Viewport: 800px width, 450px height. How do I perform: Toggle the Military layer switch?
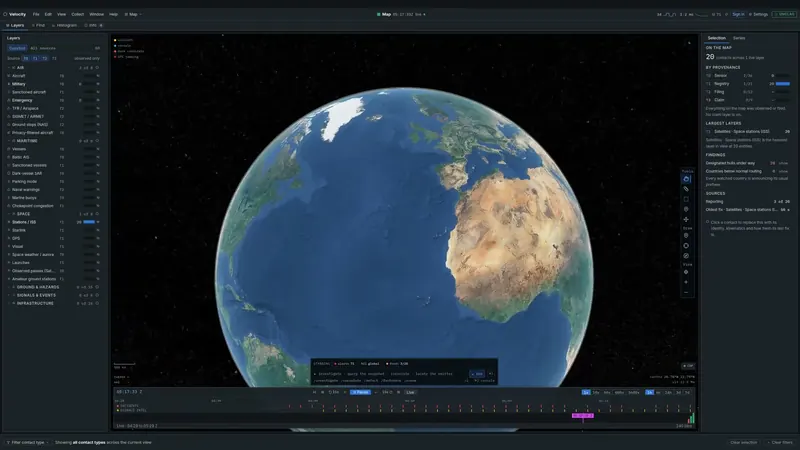(x=90, y=84)
